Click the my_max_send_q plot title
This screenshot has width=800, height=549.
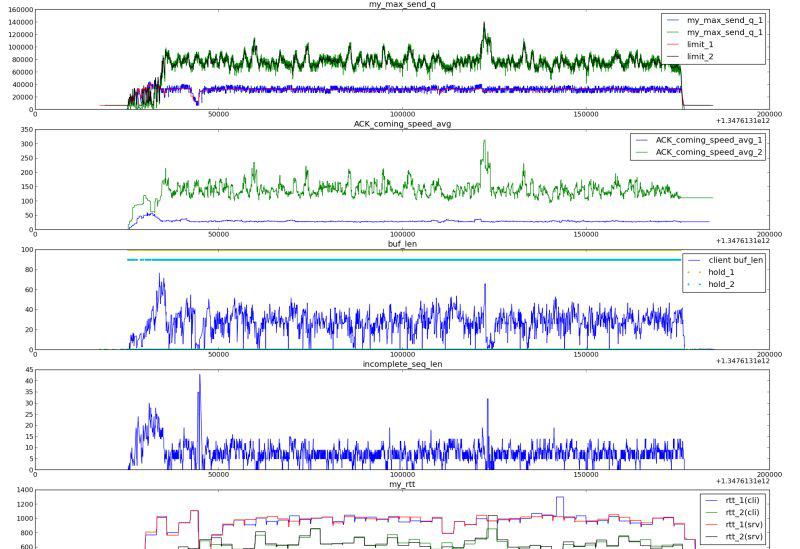tap(402, 4)
